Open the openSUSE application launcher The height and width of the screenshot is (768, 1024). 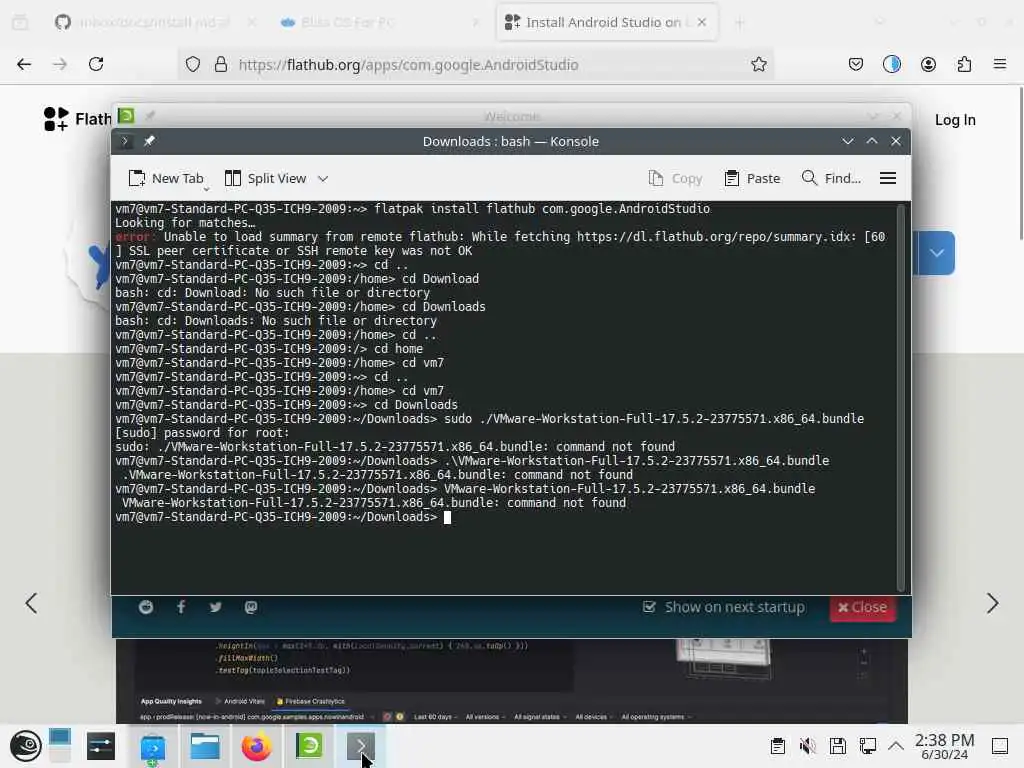pyautogui.click(x=25, y=746)
